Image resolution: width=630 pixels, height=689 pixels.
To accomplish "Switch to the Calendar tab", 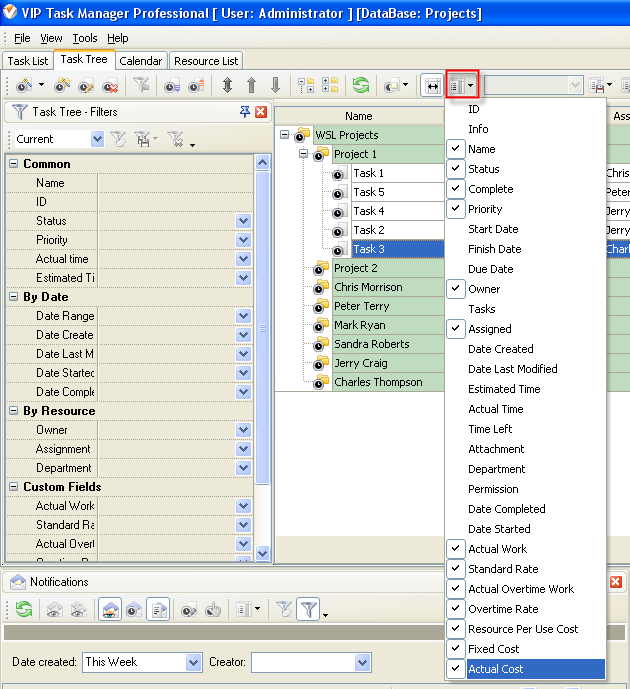I will pos(141,61).
